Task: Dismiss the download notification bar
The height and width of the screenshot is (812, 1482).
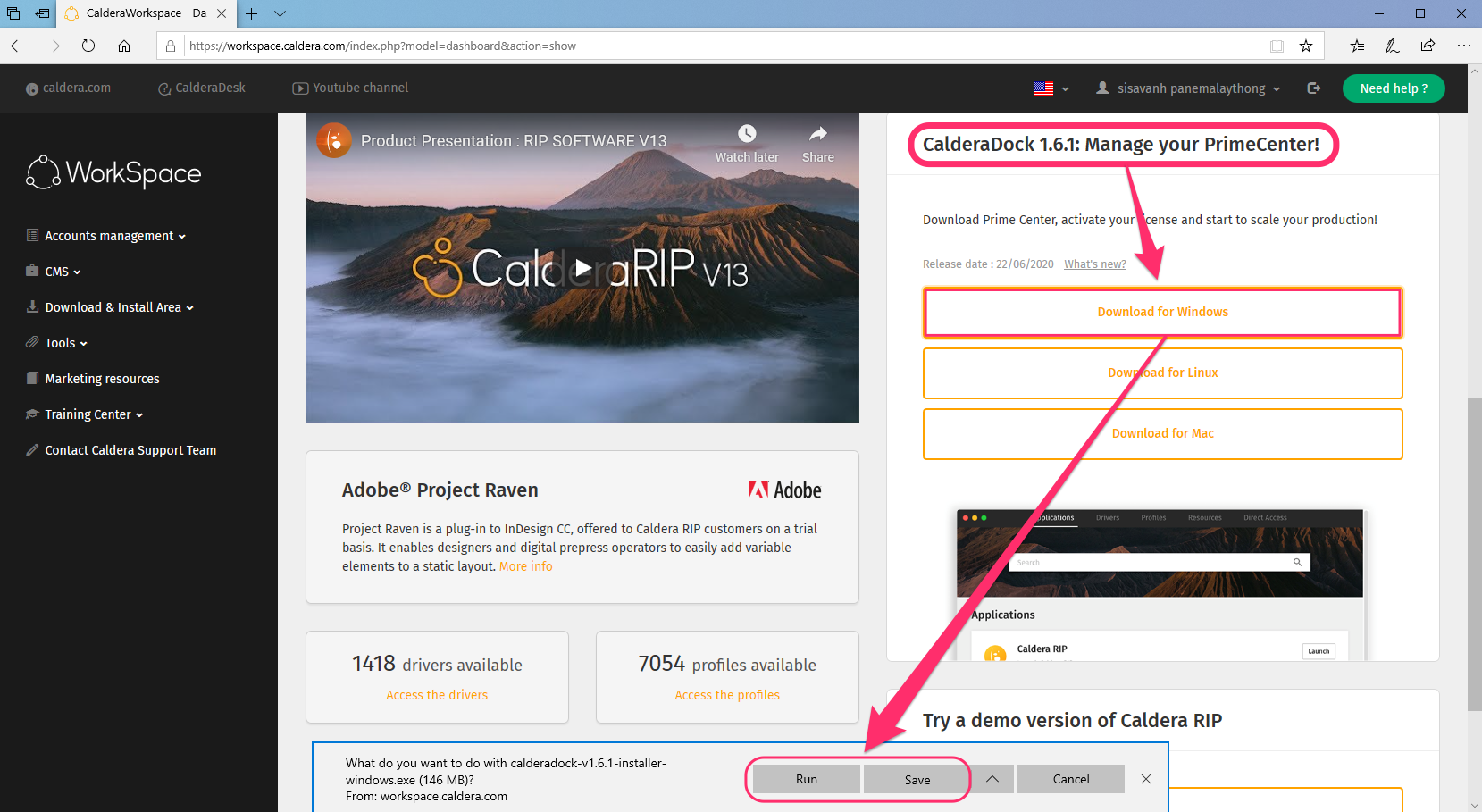Action: [1146, 779]
